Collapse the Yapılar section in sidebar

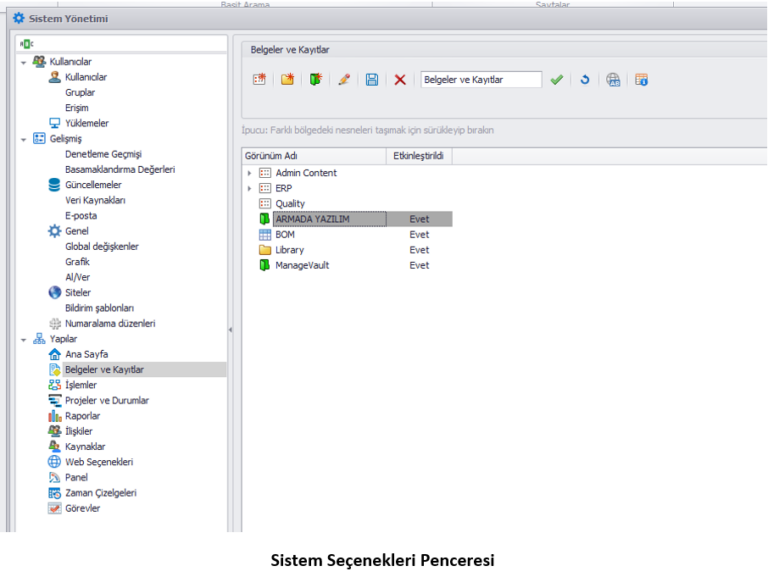tap(23, 339)
